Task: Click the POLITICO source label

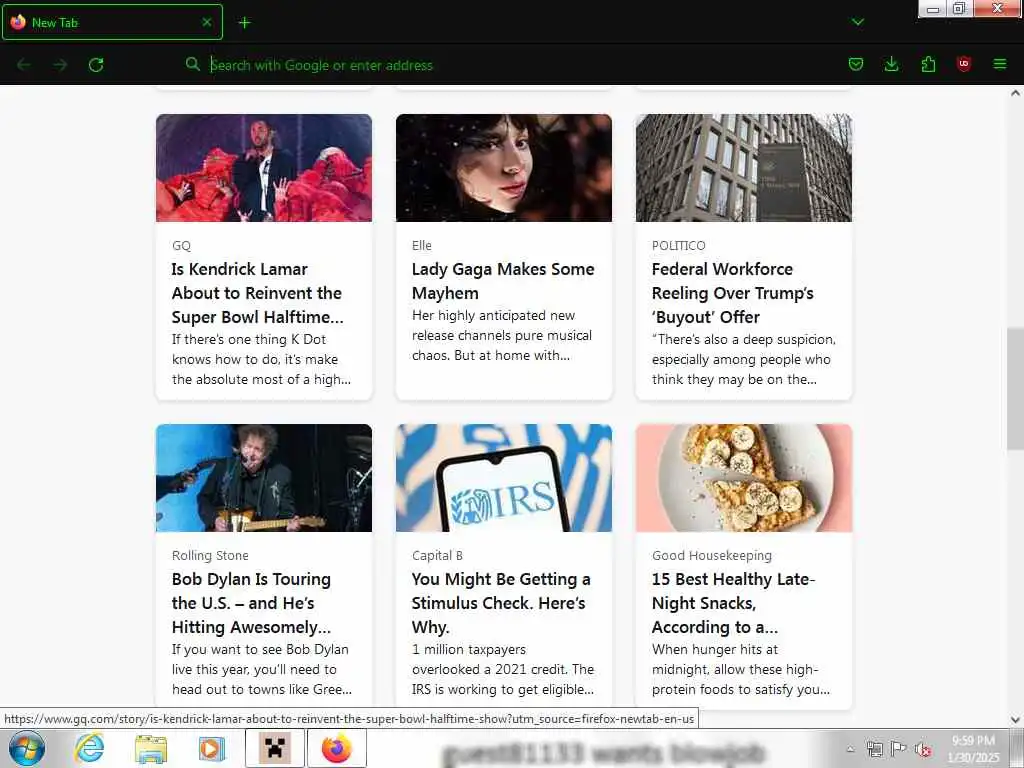Action: coord(679,246)
